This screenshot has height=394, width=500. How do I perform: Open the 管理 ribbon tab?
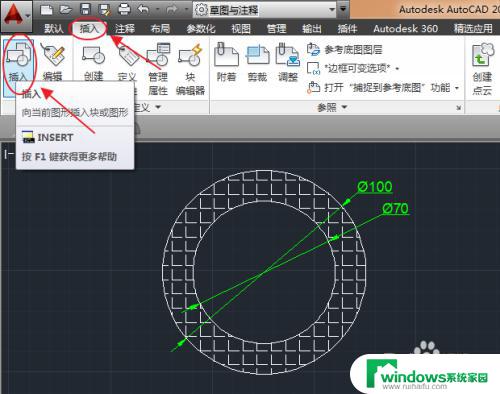(276, 29)
